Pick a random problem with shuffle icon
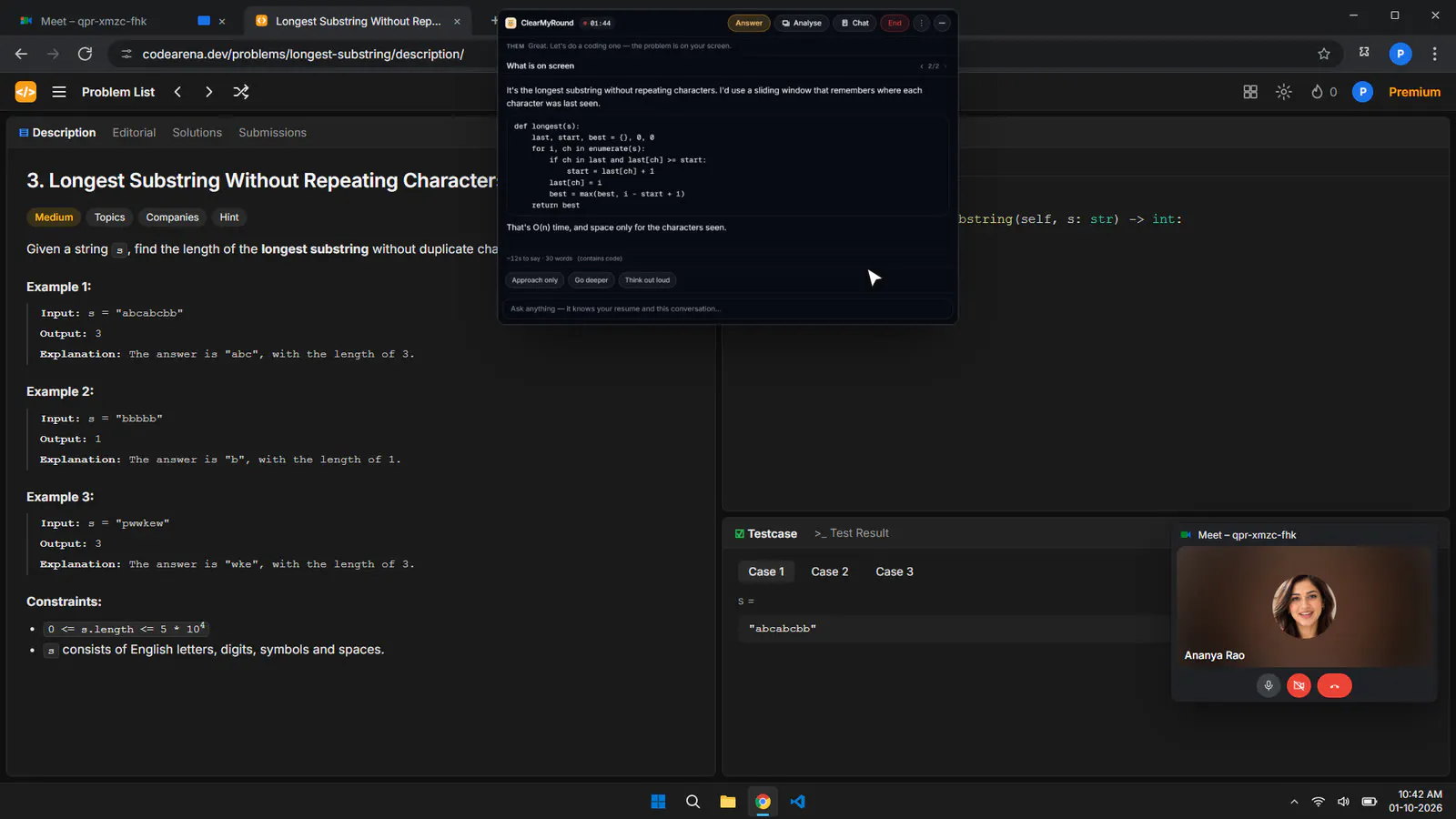This screenshot has width=1456, height=819. 241,92
